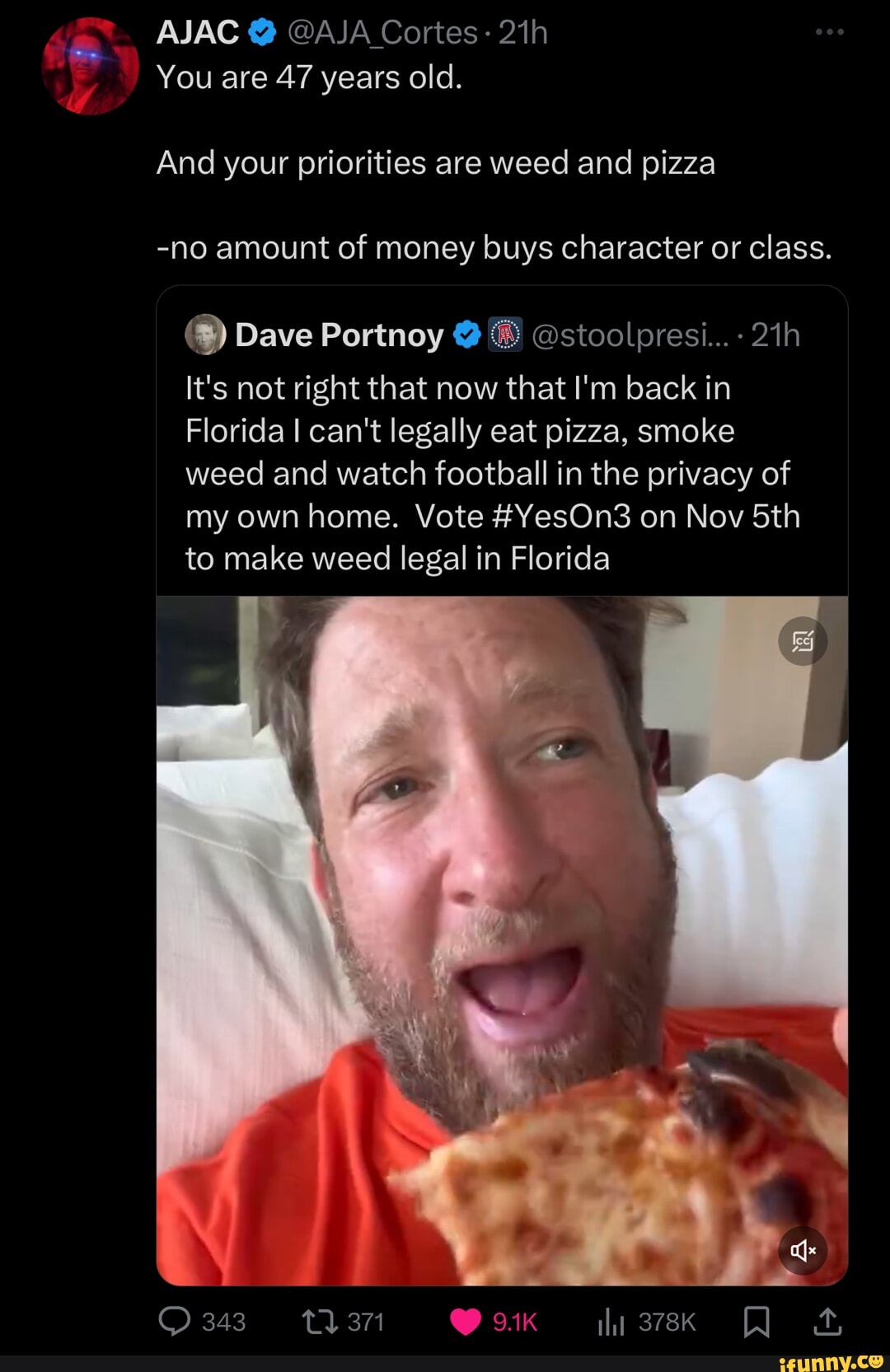Bookmark this tweet

[x=756, y=1322]
